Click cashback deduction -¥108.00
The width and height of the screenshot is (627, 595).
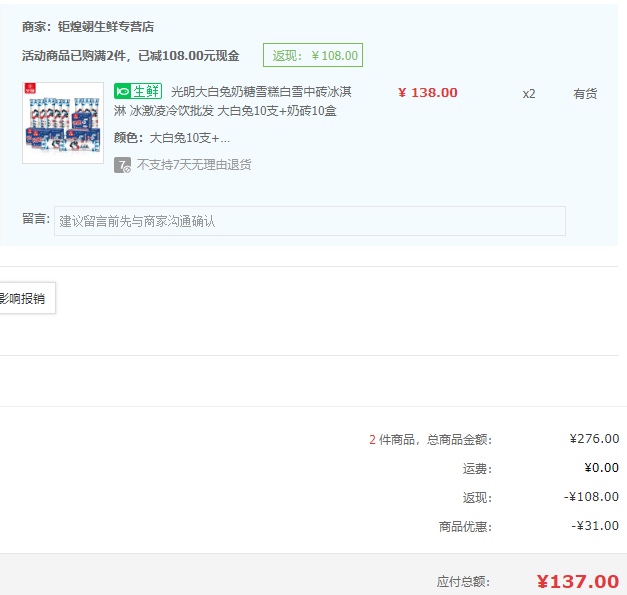pos(591,497)
